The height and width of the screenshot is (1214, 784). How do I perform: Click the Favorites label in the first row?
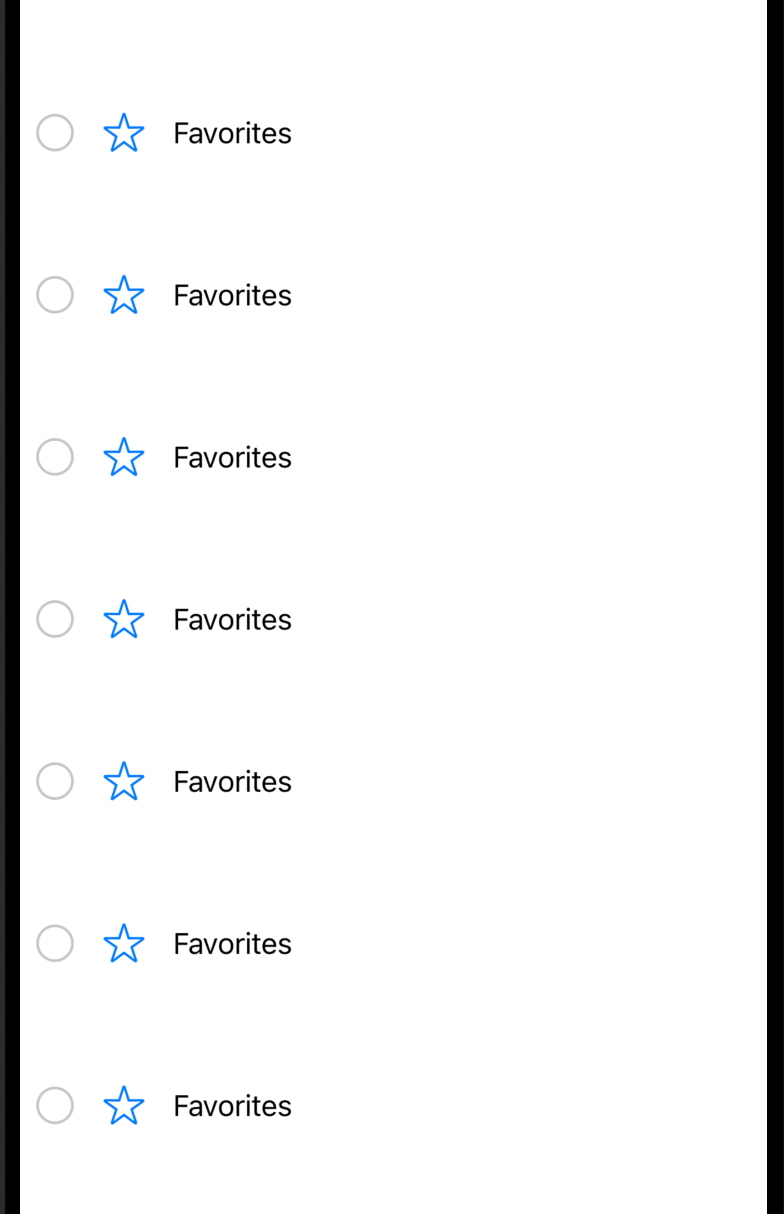232,133
